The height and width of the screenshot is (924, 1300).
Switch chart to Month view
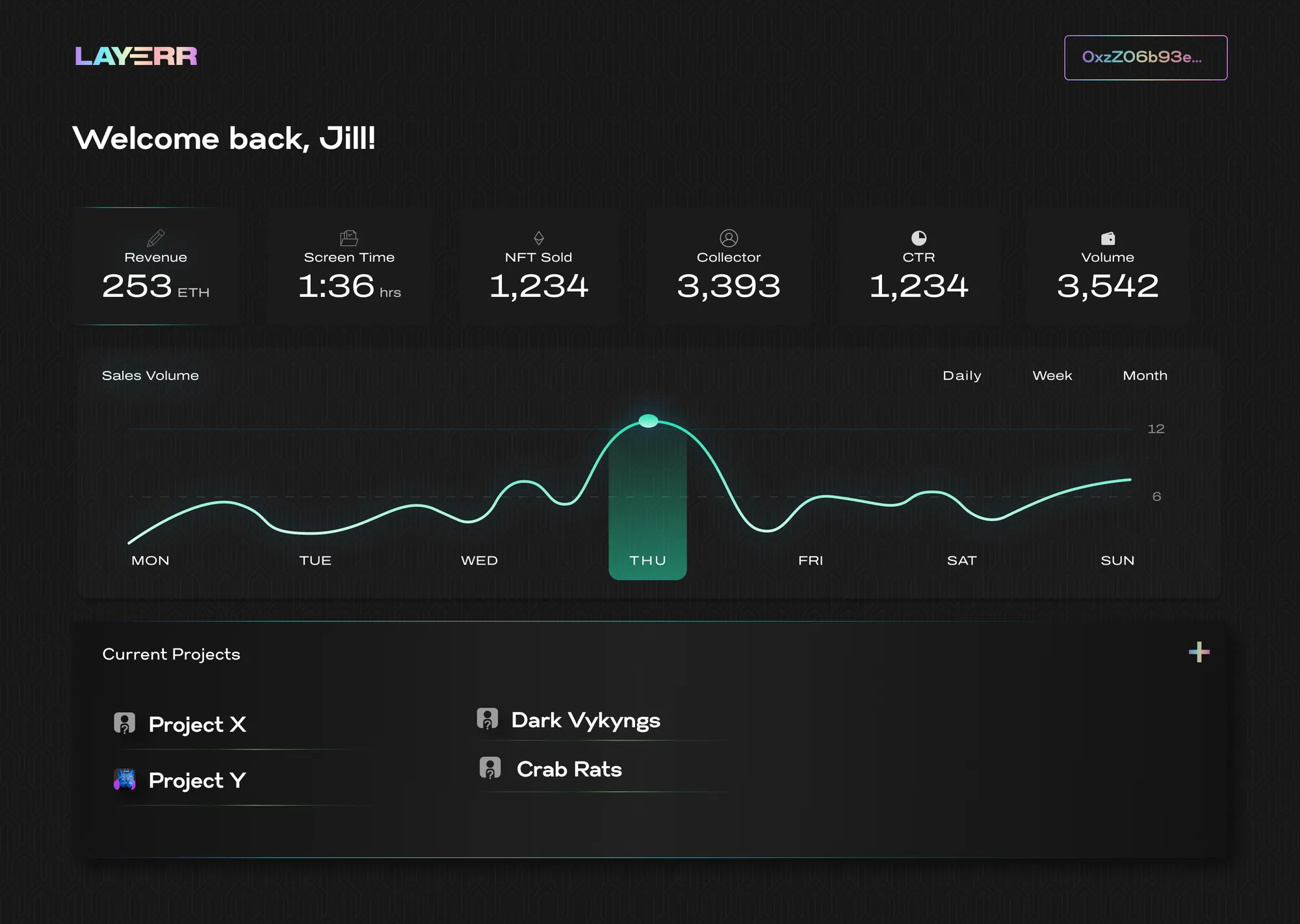point(1145,376)
